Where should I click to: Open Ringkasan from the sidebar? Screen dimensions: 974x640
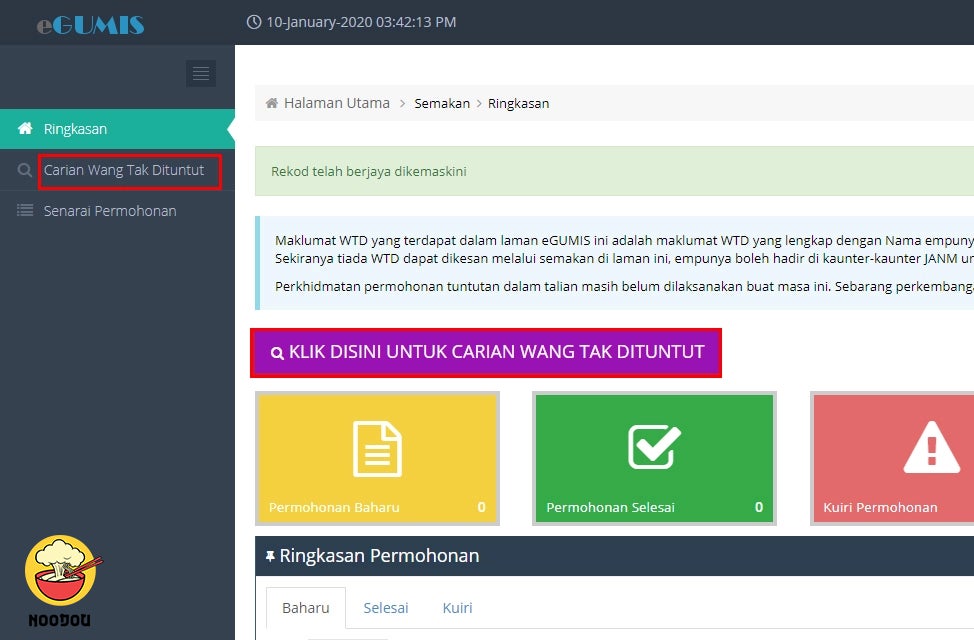[x=75, y=129]
